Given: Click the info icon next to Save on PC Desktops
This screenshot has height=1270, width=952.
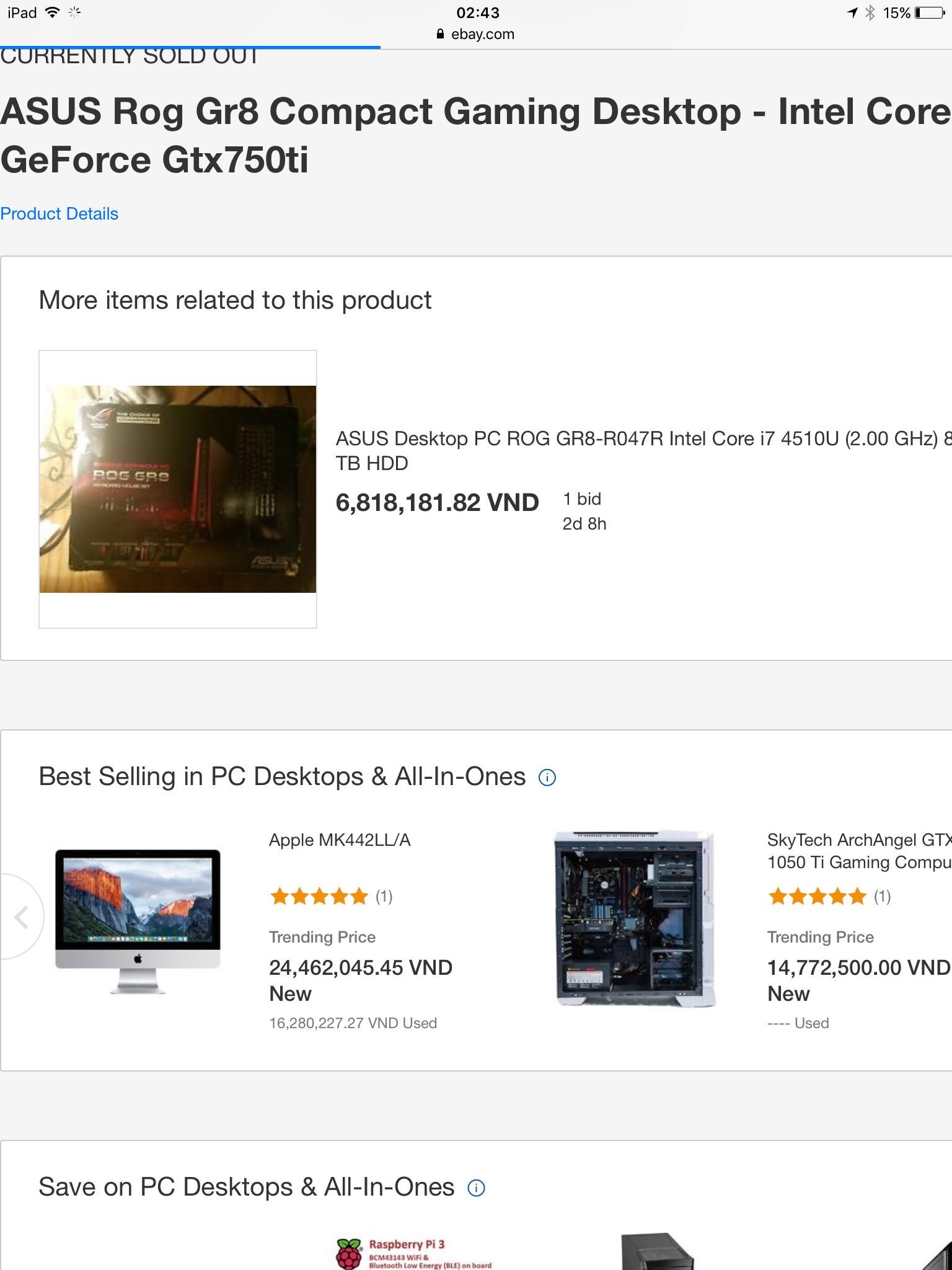Looking at the screenshot, I should click(476, 1188).
